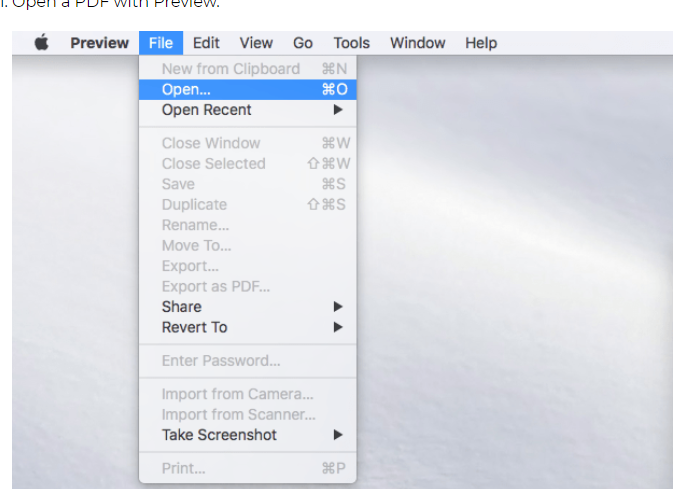Expand the Open Recent submenu
The height and width of the screenshot is (489, 686).
[248, 110]
